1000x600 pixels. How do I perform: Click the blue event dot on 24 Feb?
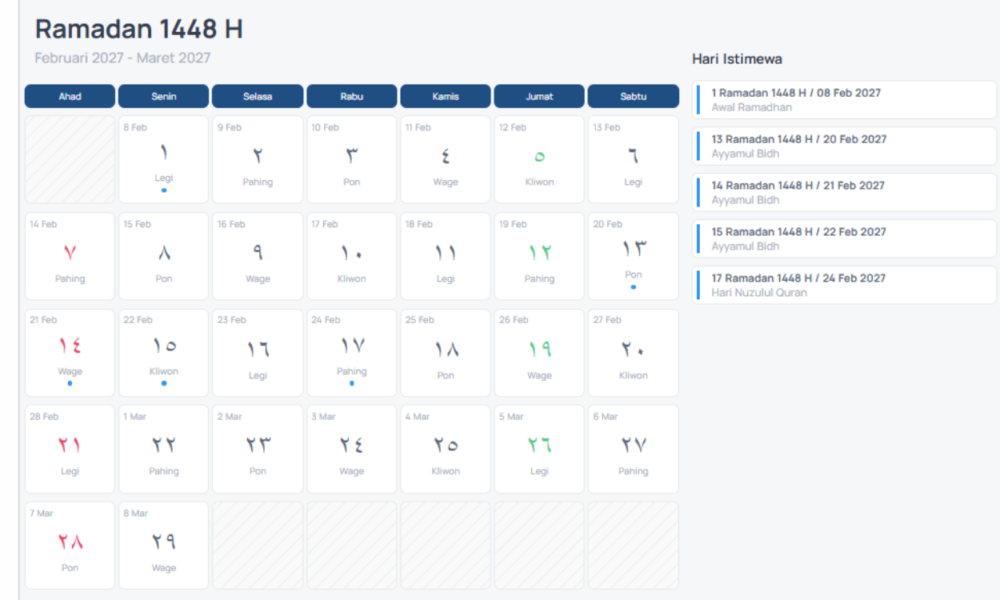click(351, 383)
